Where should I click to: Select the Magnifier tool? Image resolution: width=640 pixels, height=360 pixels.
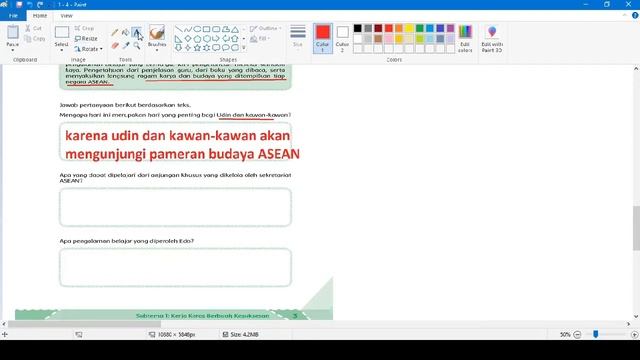pyautogui.click(x=137, y=45)
